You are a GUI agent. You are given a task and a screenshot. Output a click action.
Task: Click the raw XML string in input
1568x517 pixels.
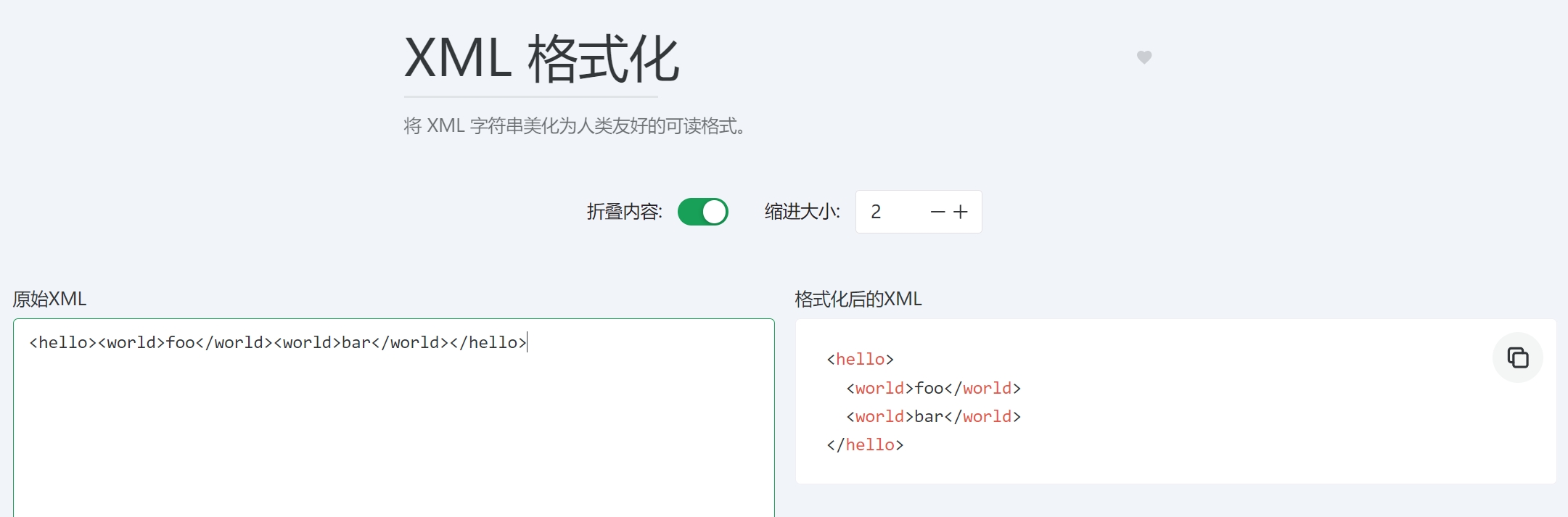pos(279,342)
